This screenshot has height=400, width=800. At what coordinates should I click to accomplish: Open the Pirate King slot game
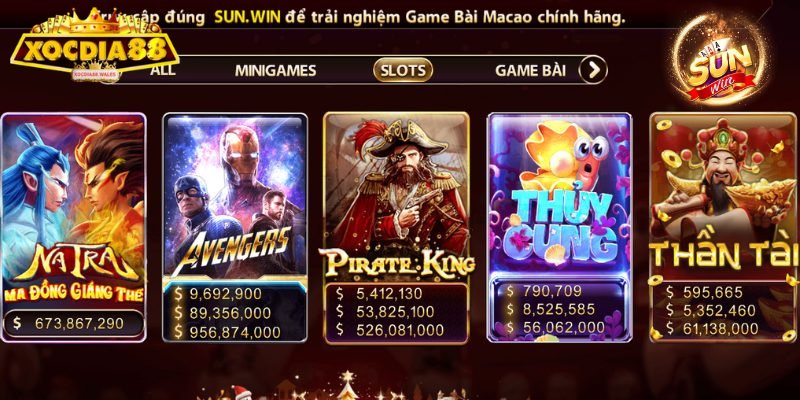396,228
